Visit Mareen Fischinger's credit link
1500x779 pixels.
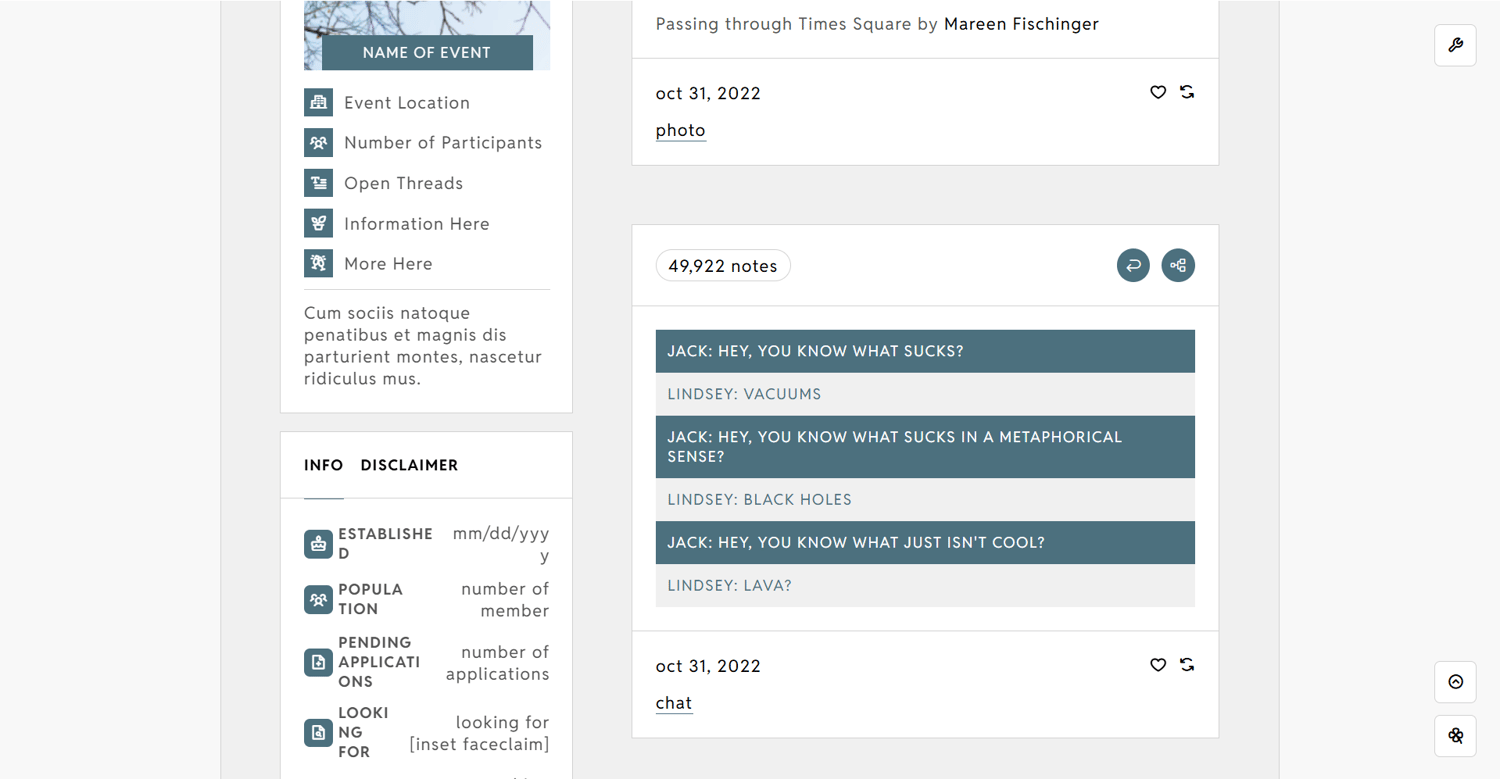1021,24
